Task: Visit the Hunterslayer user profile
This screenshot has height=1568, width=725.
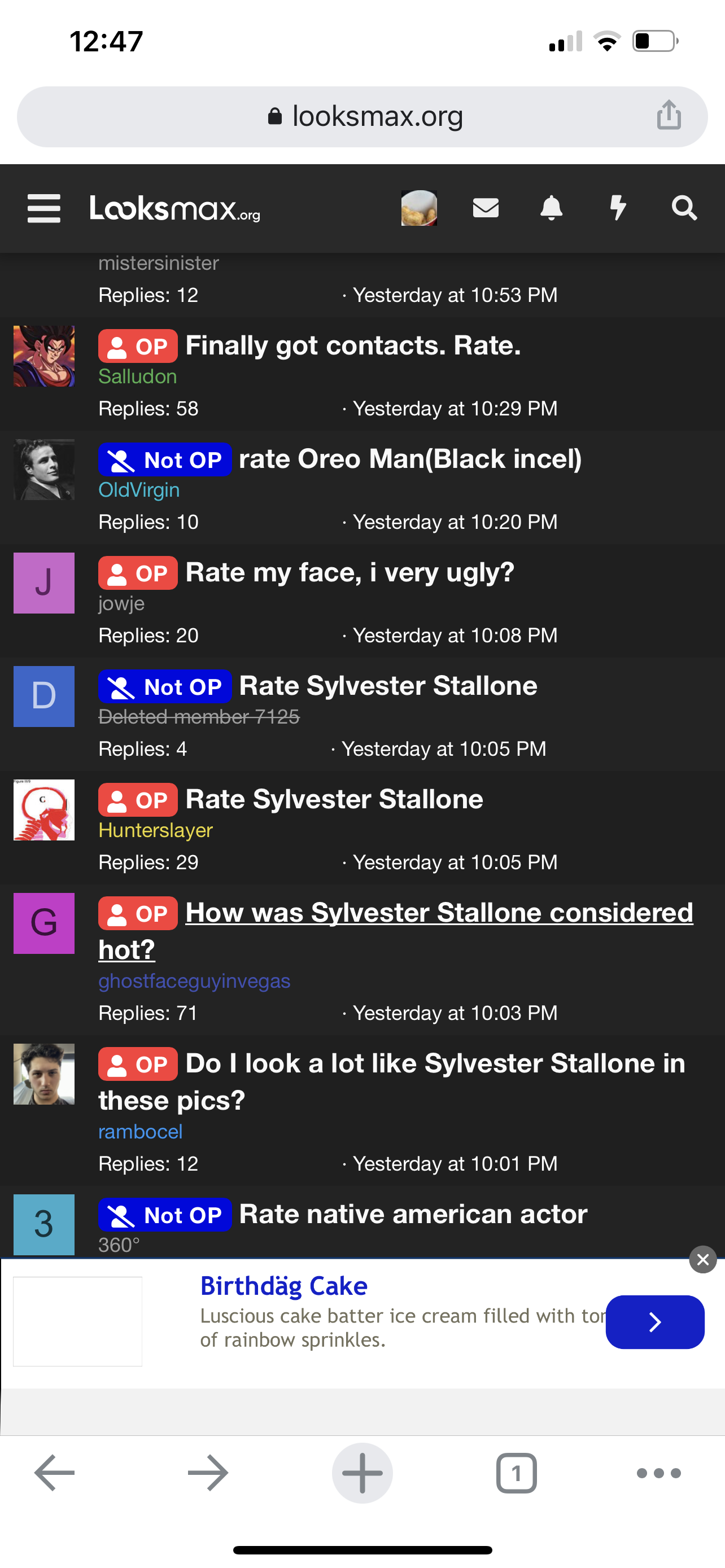Action: click(x=155, y=830)
